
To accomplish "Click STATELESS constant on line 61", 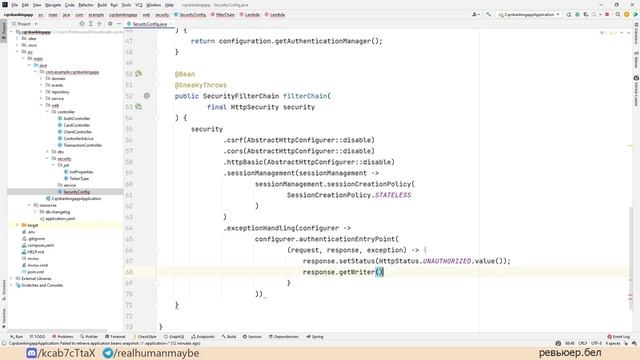I will click(x=393, y=195).
